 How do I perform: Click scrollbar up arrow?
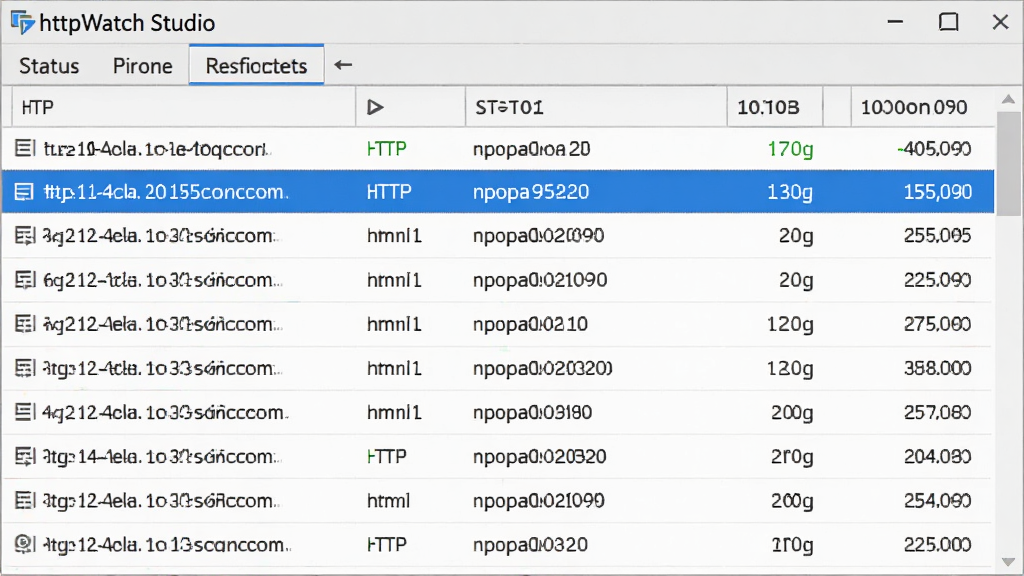coord(1008,99)
